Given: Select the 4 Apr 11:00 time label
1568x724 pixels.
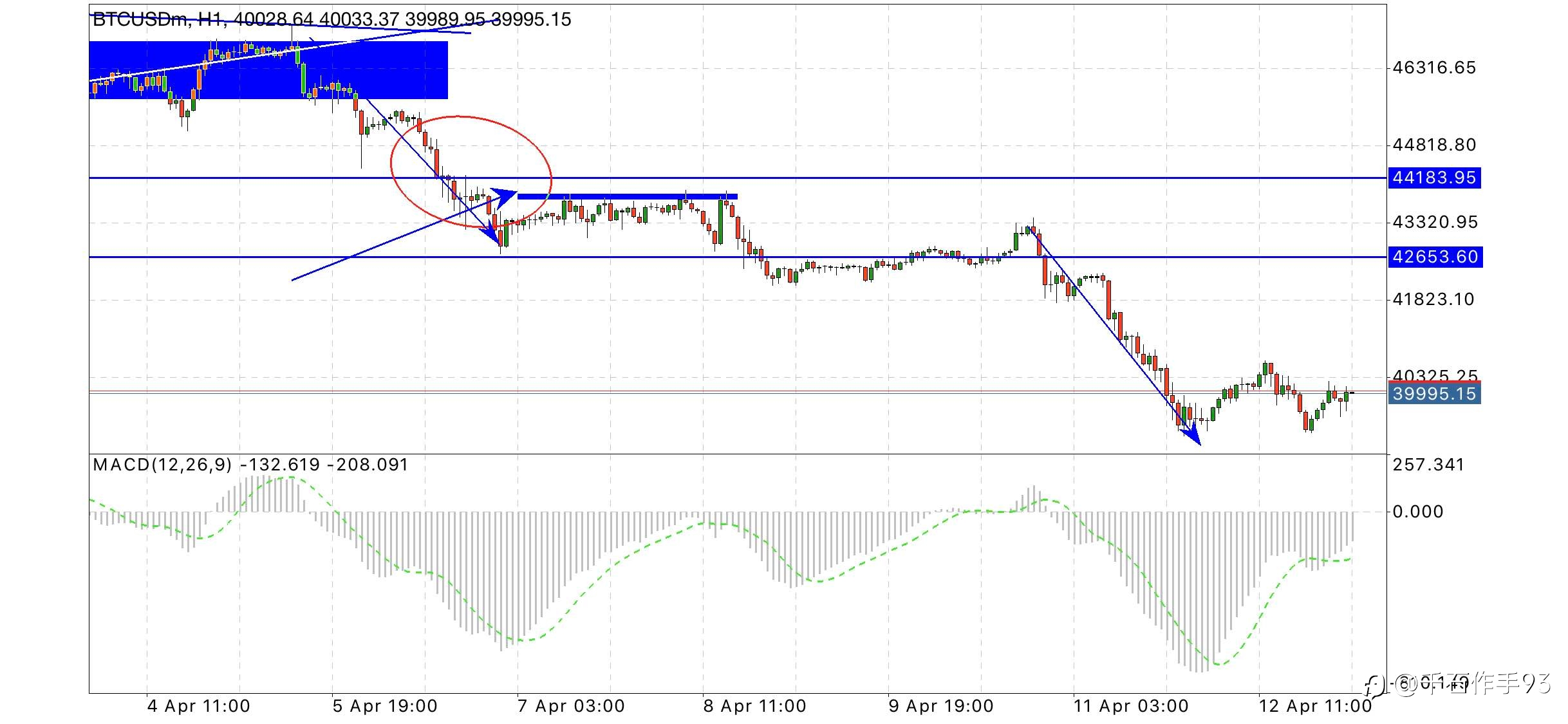Looking at the screenshot, I should [198, 706].
